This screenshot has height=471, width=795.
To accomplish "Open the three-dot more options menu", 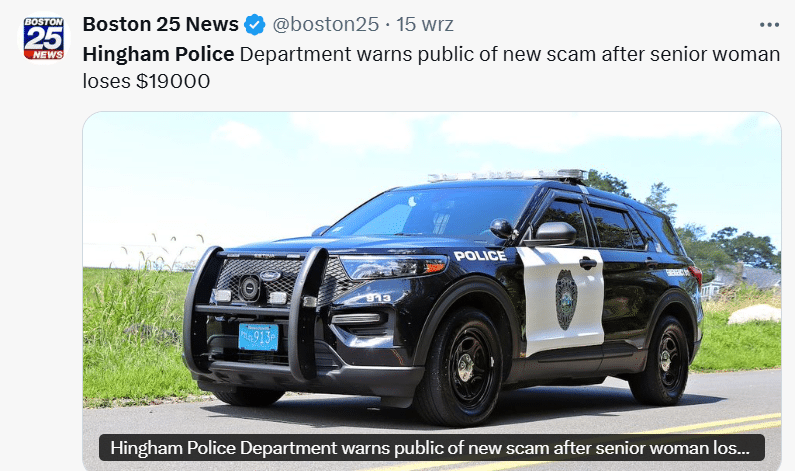I will 769,24.
